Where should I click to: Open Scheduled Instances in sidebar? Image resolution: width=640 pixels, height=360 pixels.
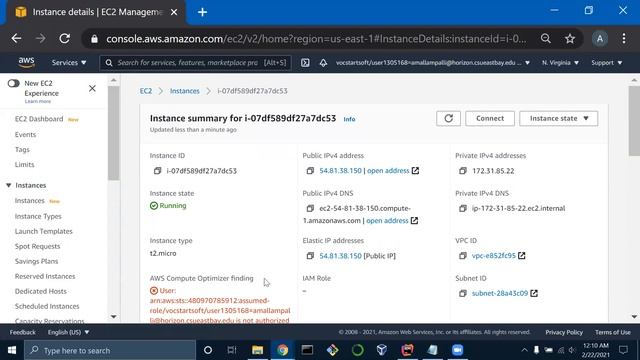pos(47,307)
